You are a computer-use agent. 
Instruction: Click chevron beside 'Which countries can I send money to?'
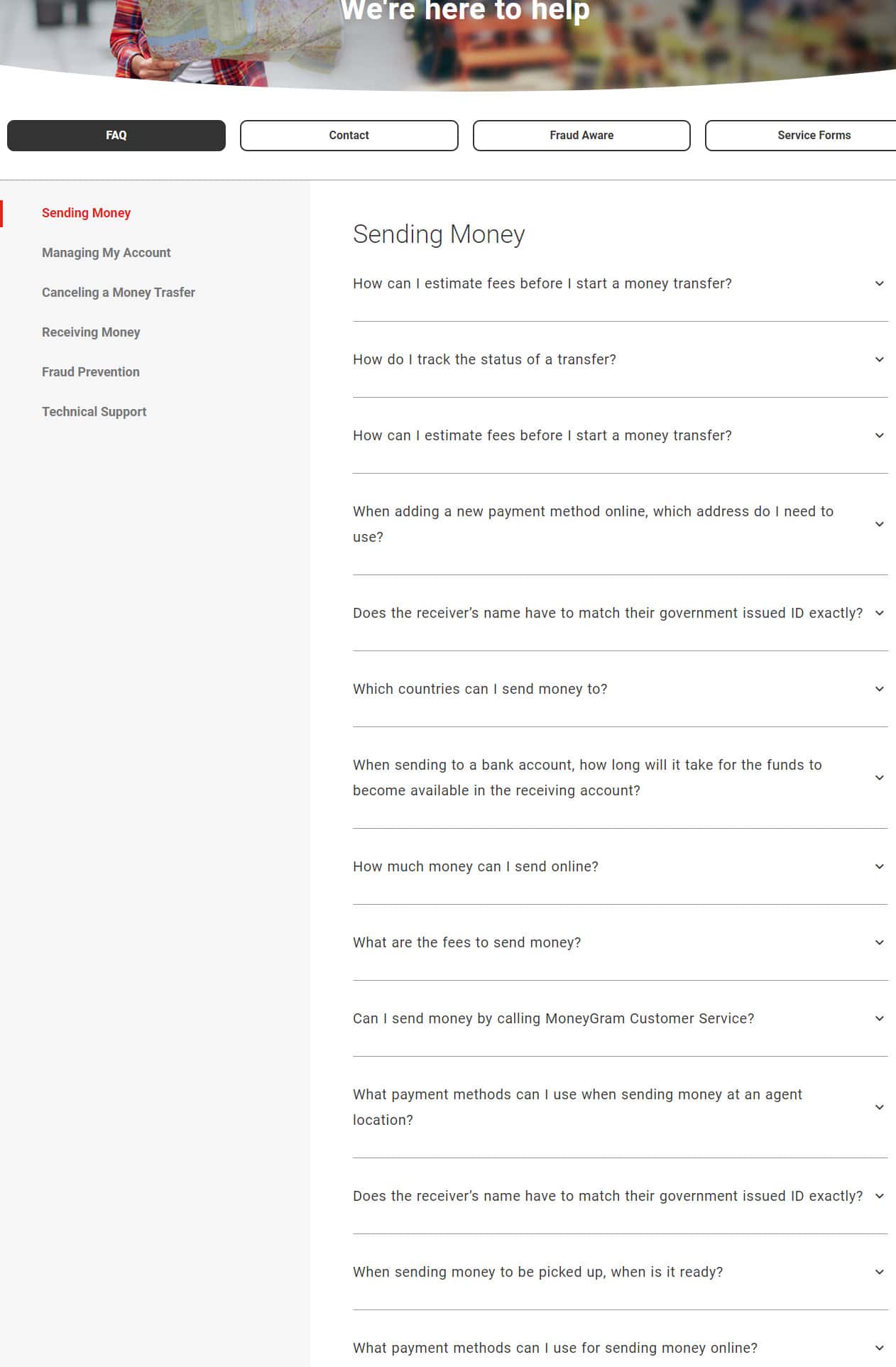coord(879,689)
